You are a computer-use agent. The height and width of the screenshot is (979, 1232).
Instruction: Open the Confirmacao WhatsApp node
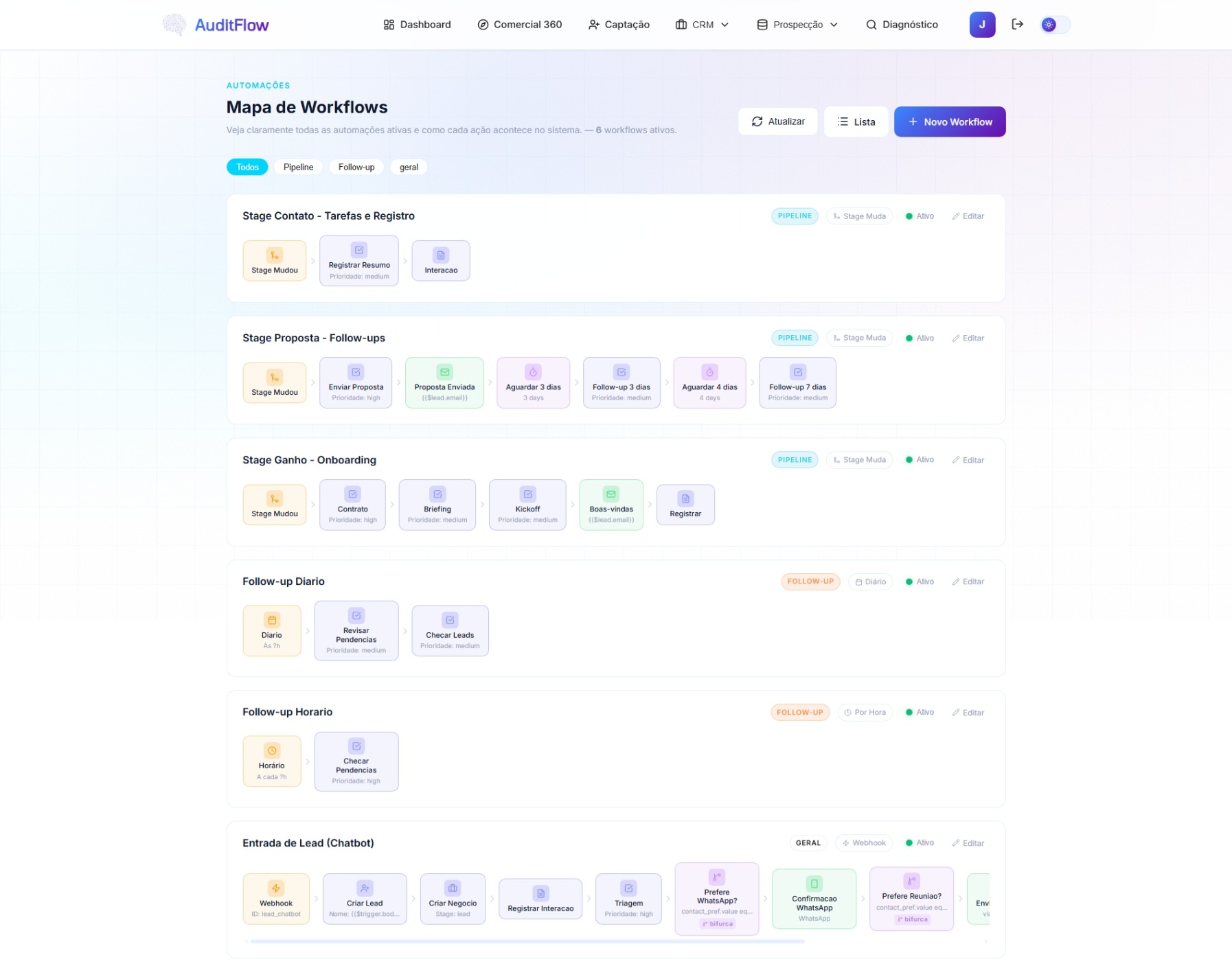tap(814, 899)
